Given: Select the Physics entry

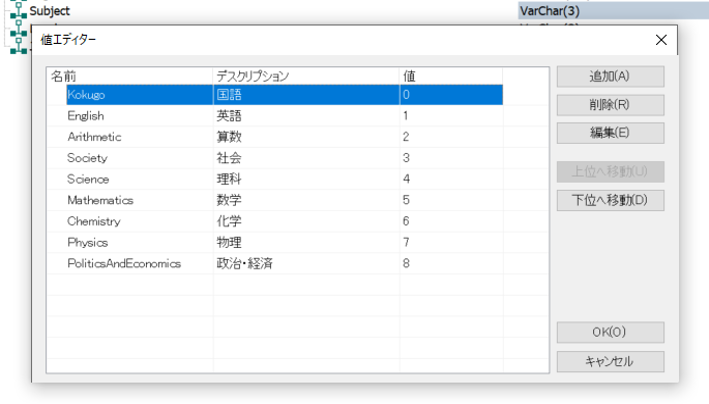Looking at the screenshot, I should (88, 242).
